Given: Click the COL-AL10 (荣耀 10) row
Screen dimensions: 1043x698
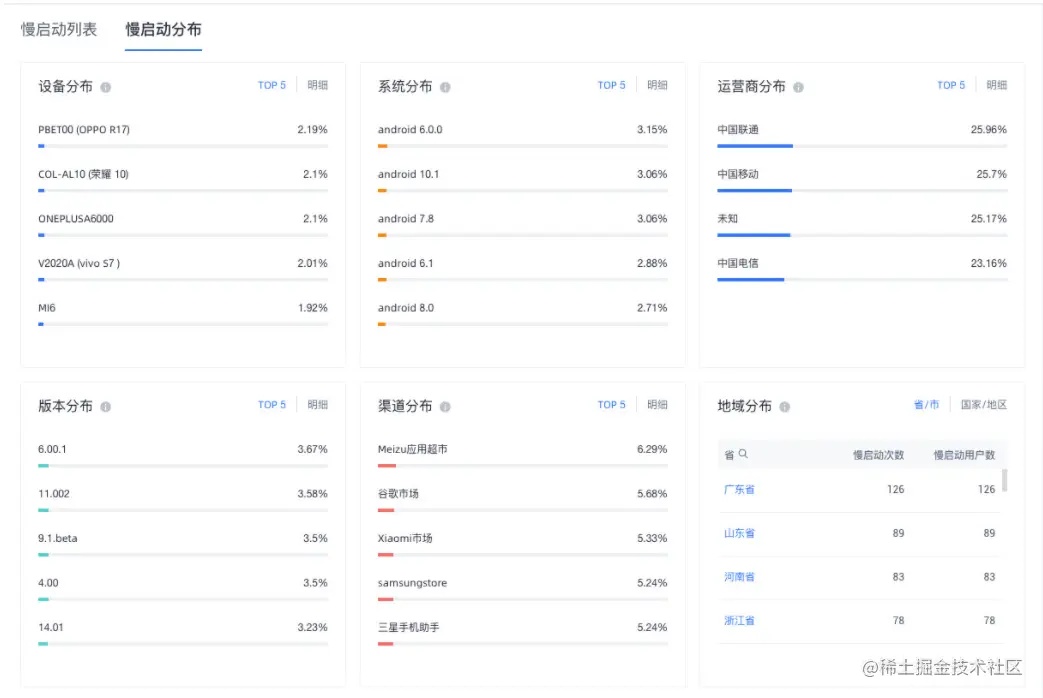Looking at the screenshot, I should 183,180.
